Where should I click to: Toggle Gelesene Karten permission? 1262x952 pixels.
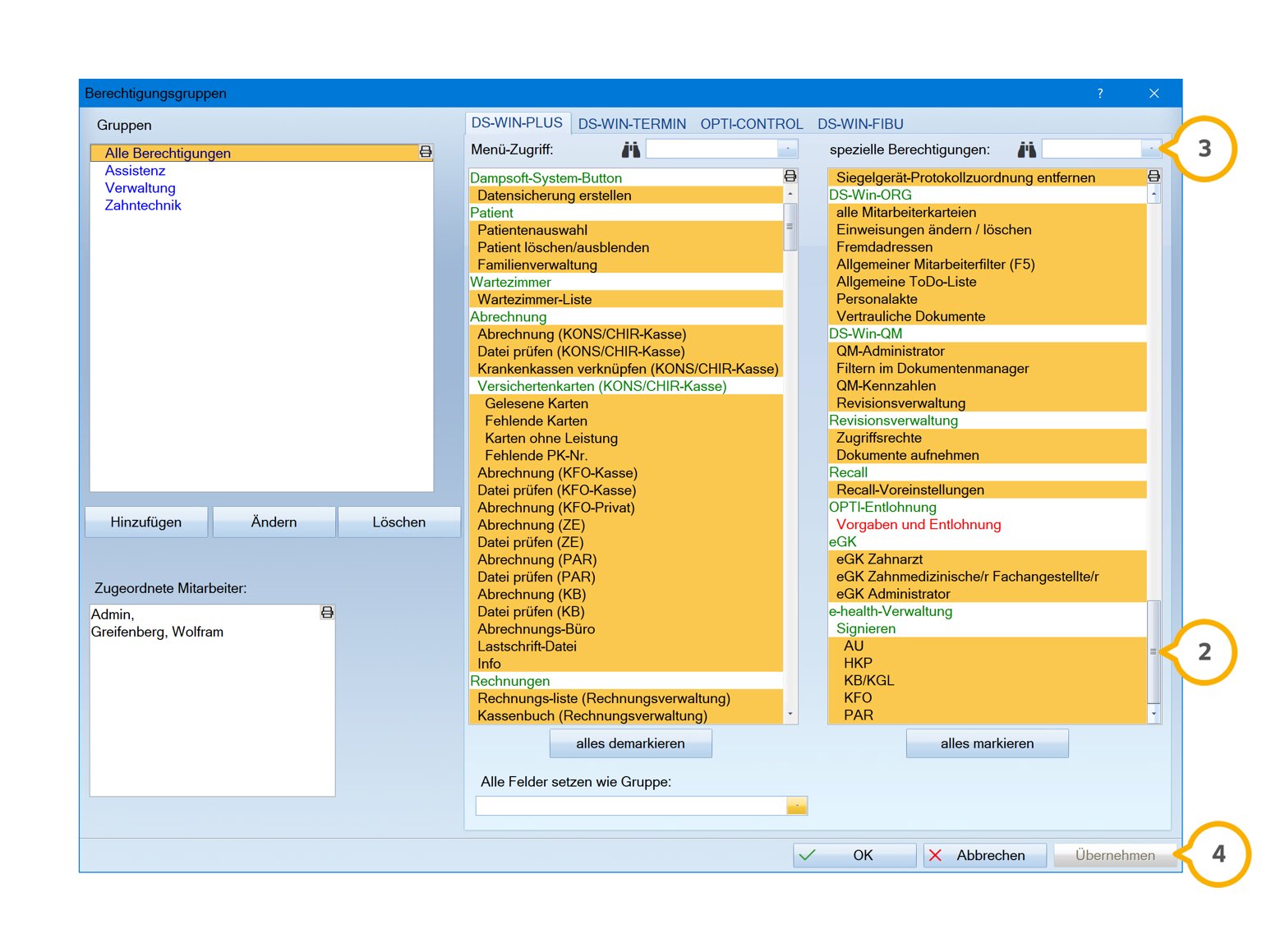pos(626,403)
